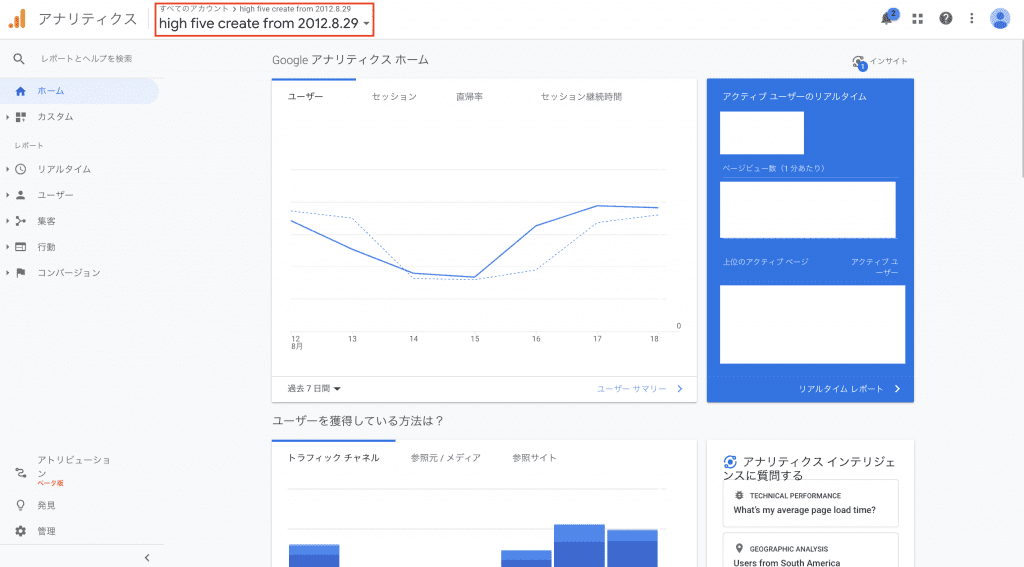Select the セッション chart tab
The width and height of the screenshot is (1024, 567).
(394, 97)
